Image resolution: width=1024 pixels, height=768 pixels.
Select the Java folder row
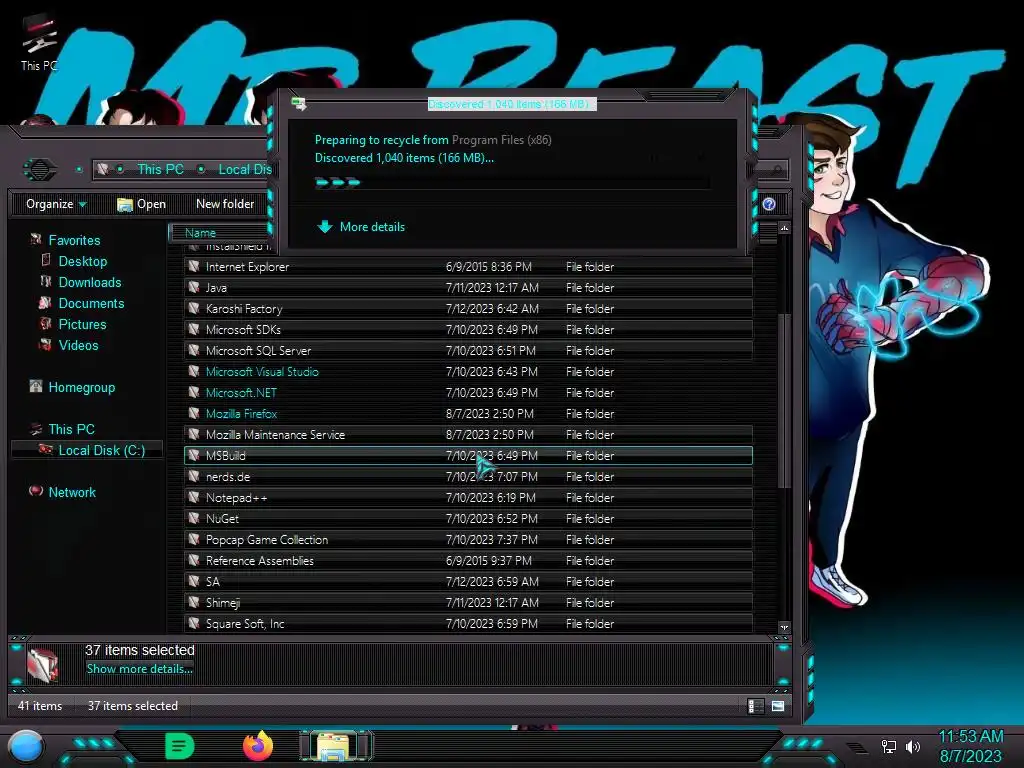[468, 287]
